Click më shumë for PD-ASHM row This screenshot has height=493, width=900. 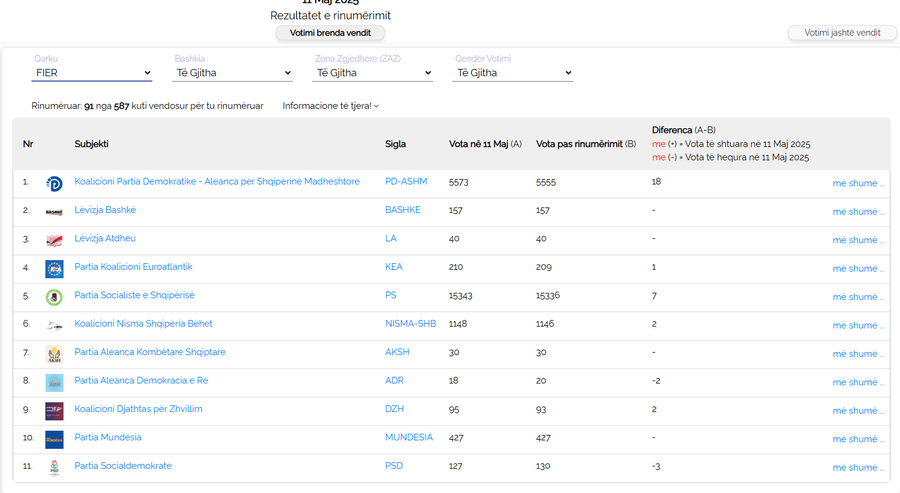tap(858, 183)
